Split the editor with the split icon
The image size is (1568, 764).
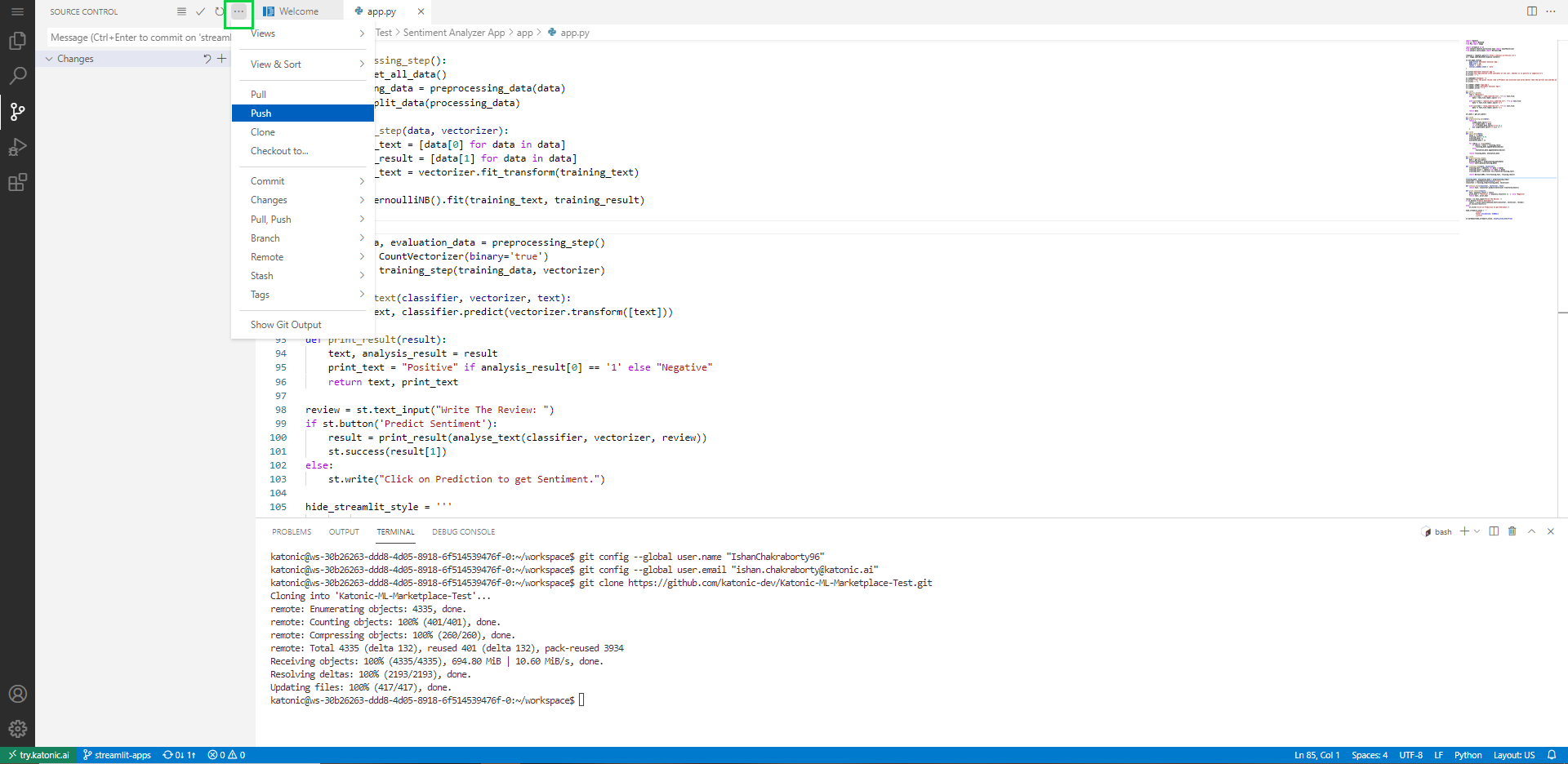point(1532,11)
